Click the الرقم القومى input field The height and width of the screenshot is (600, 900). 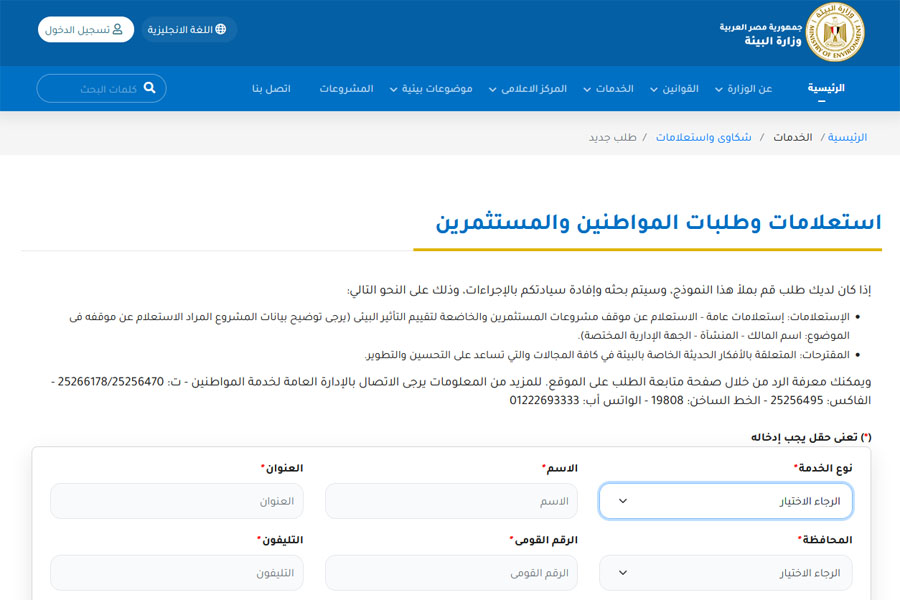click(x=451, y=573)
